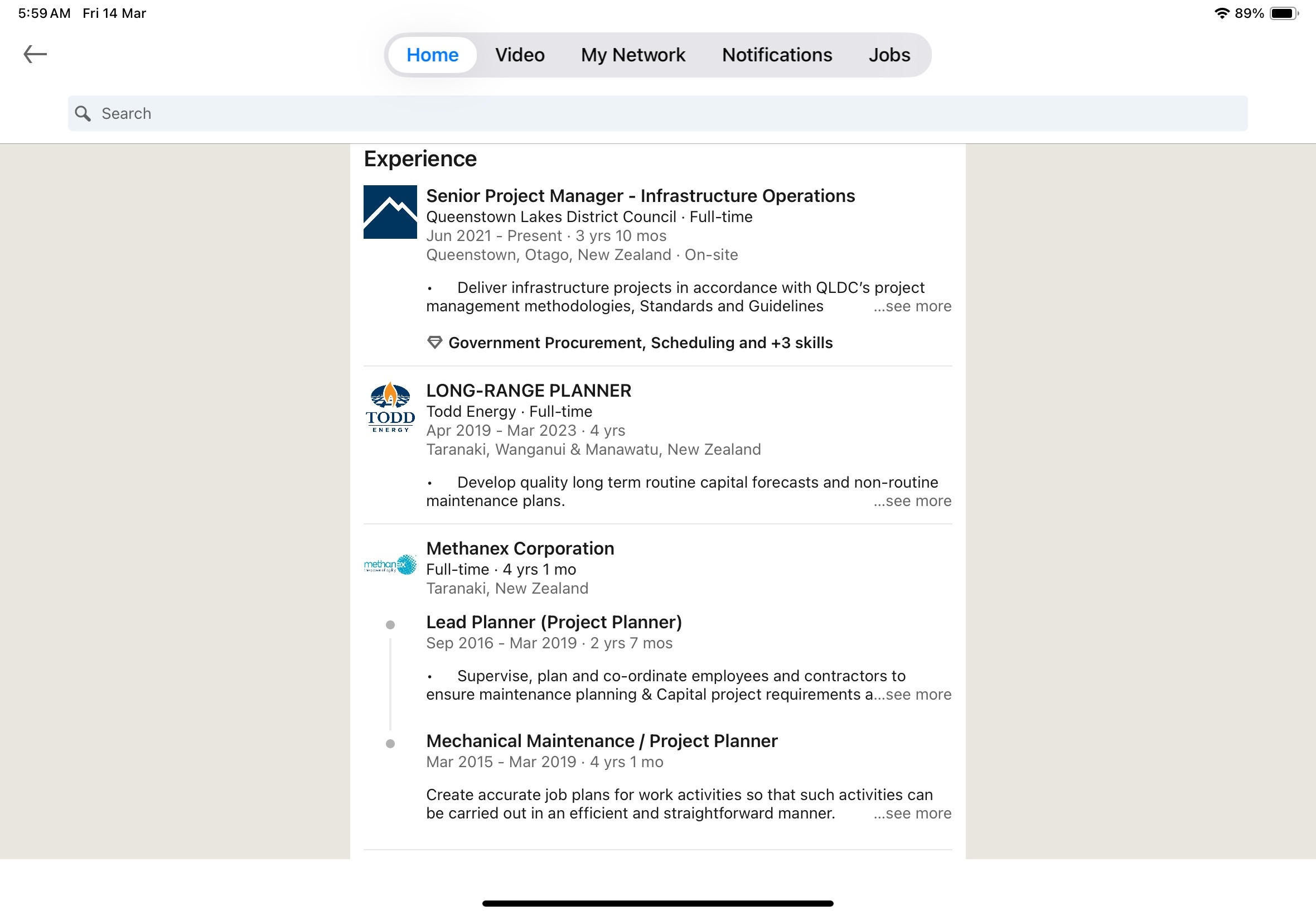Tap the back arrow icon

pyautogui.click(x=35, y=55)
